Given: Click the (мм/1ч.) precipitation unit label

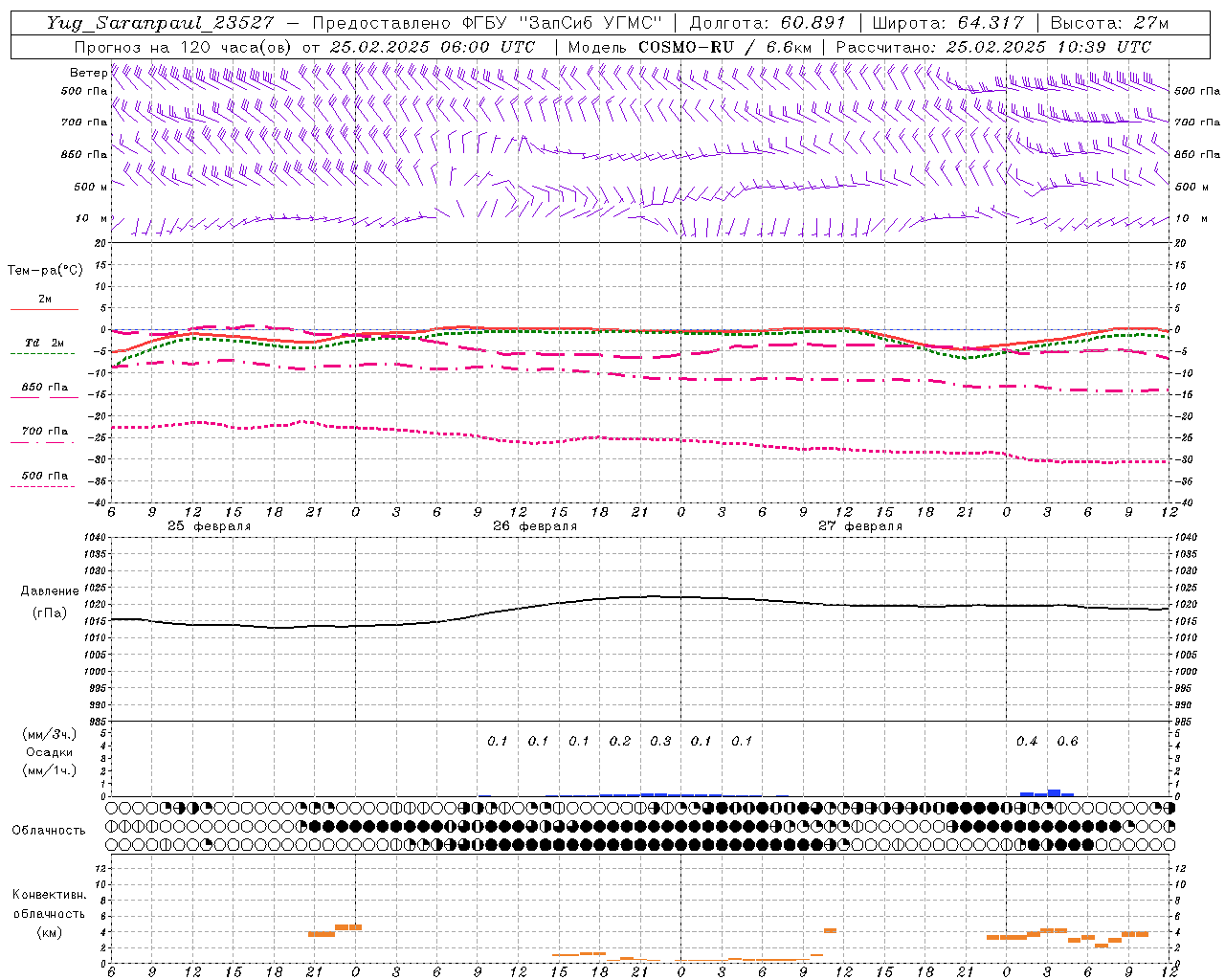Looking at the screenshot, I should point(49,770).
